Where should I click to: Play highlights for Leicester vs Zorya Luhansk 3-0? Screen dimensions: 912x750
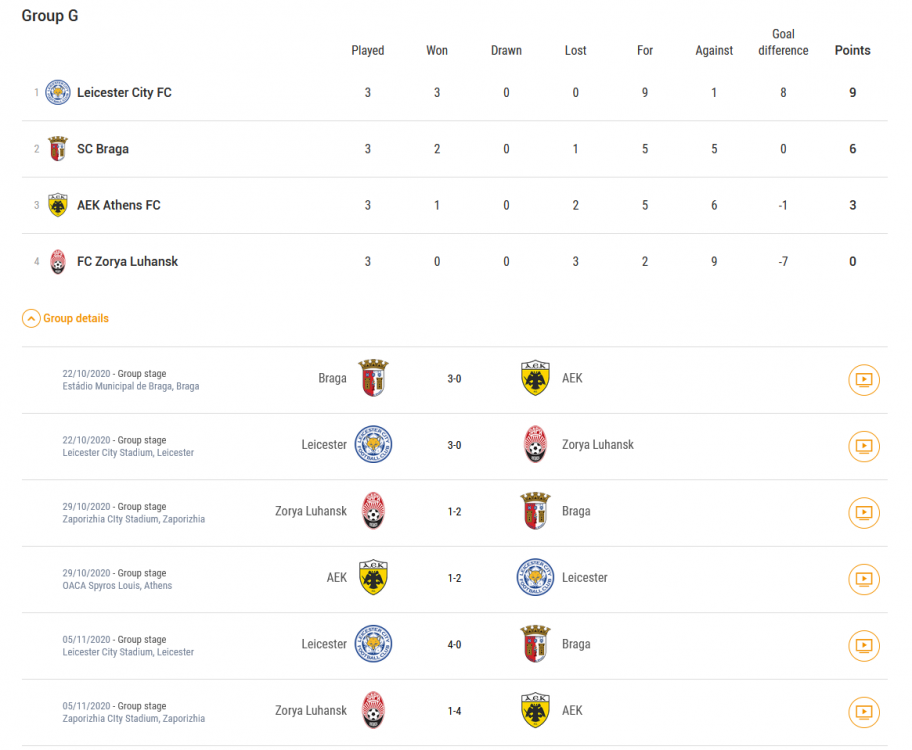tap(864, 446)
